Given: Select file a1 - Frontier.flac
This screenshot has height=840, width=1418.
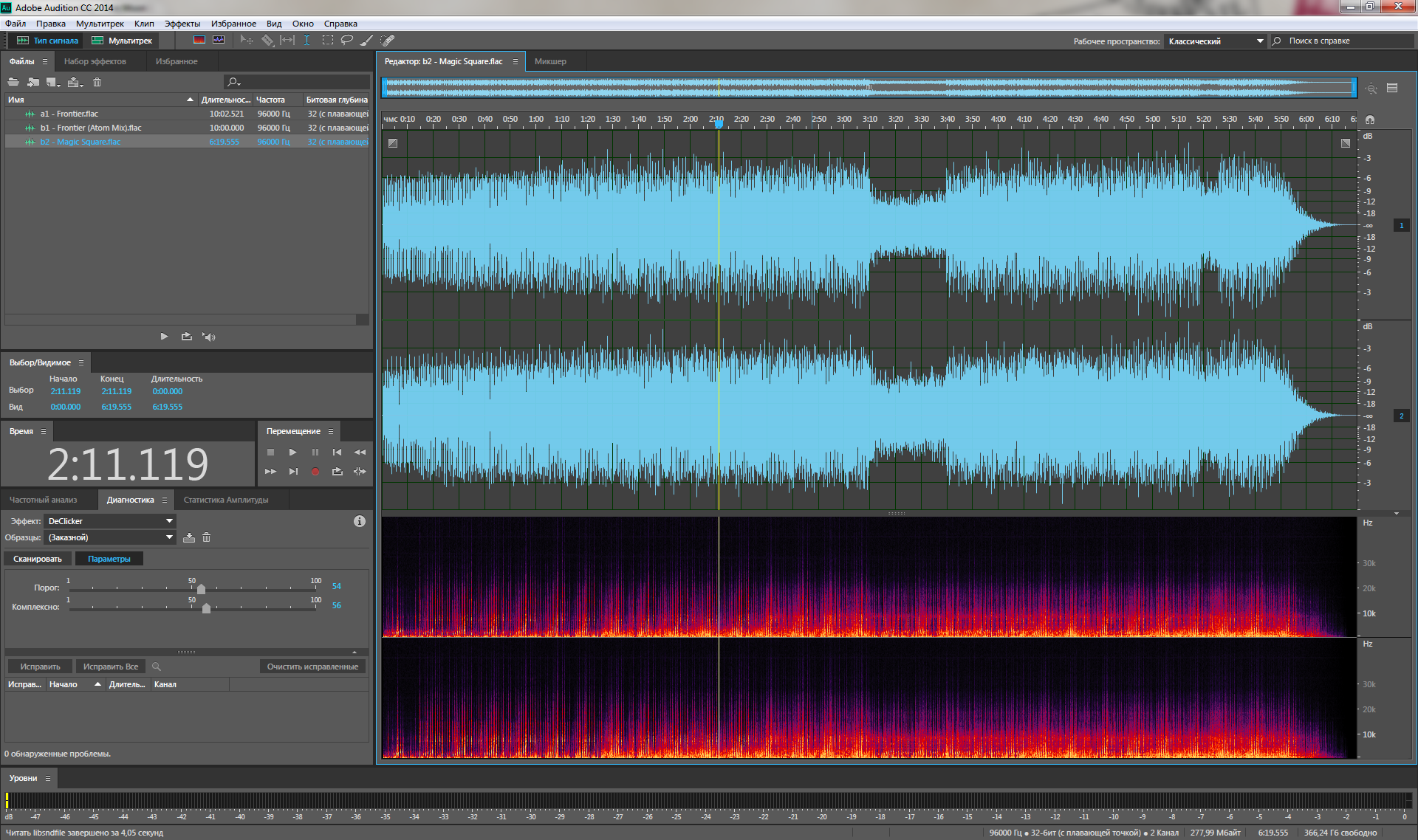Looking at the screenshot, I should click(187, 114).
